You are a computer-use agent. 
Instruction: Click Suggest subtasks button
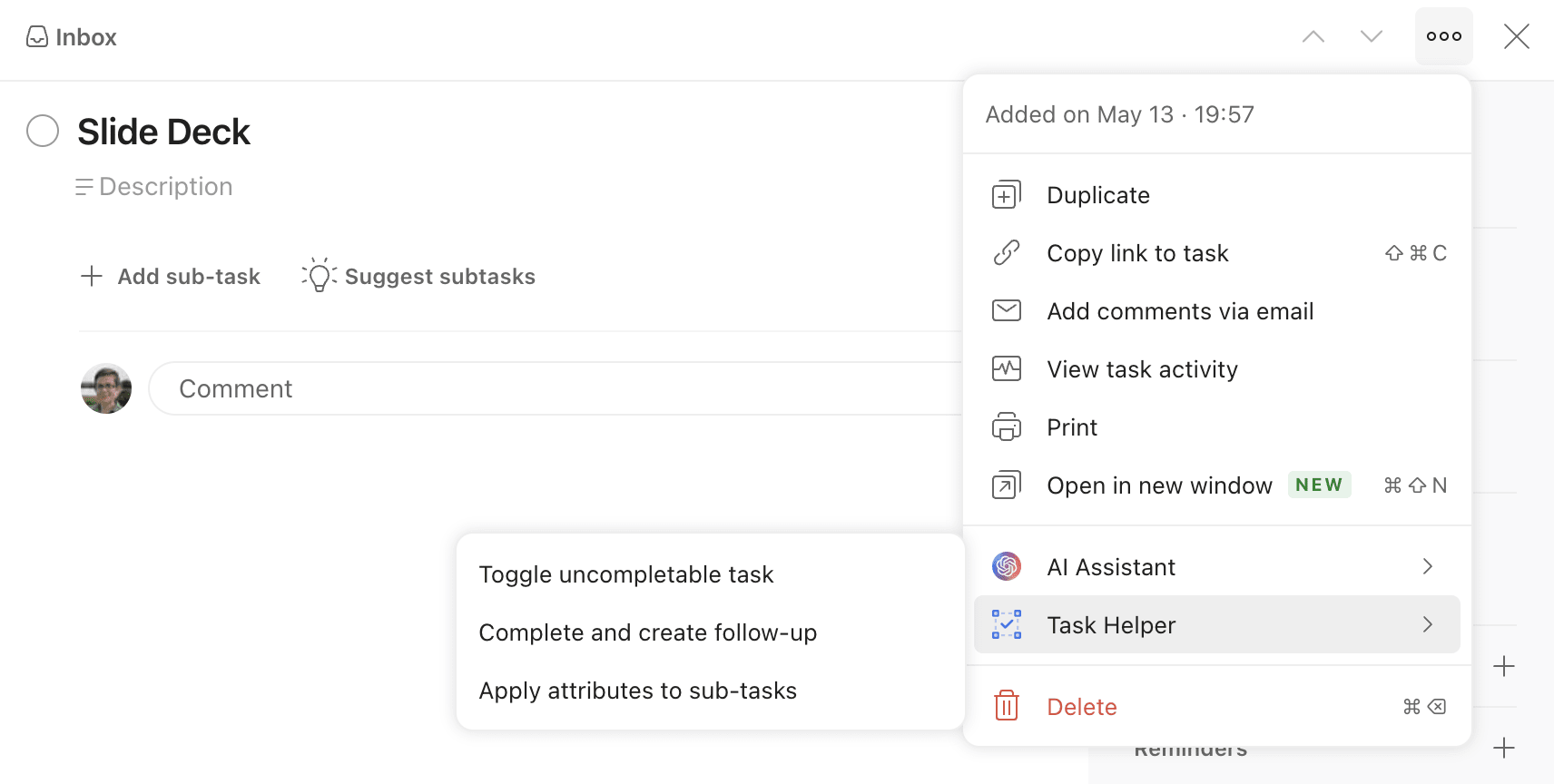pos(418,277)
